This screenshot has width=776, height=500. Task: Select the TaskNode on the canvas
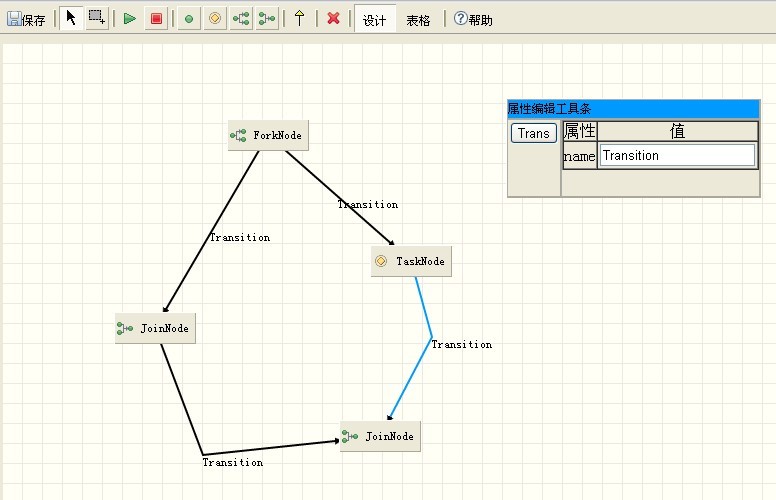411,261
